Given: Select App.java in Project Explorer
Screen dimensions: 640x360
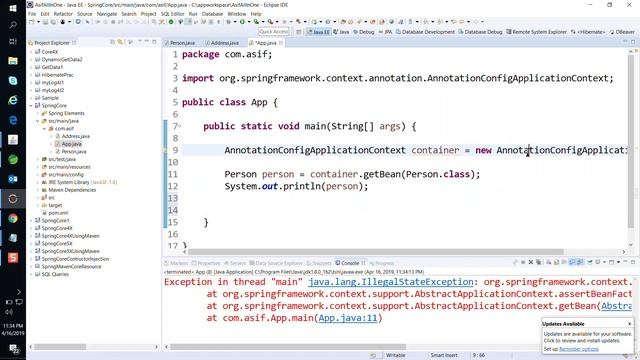Looking at the screenshot, I should pos(71,144).
